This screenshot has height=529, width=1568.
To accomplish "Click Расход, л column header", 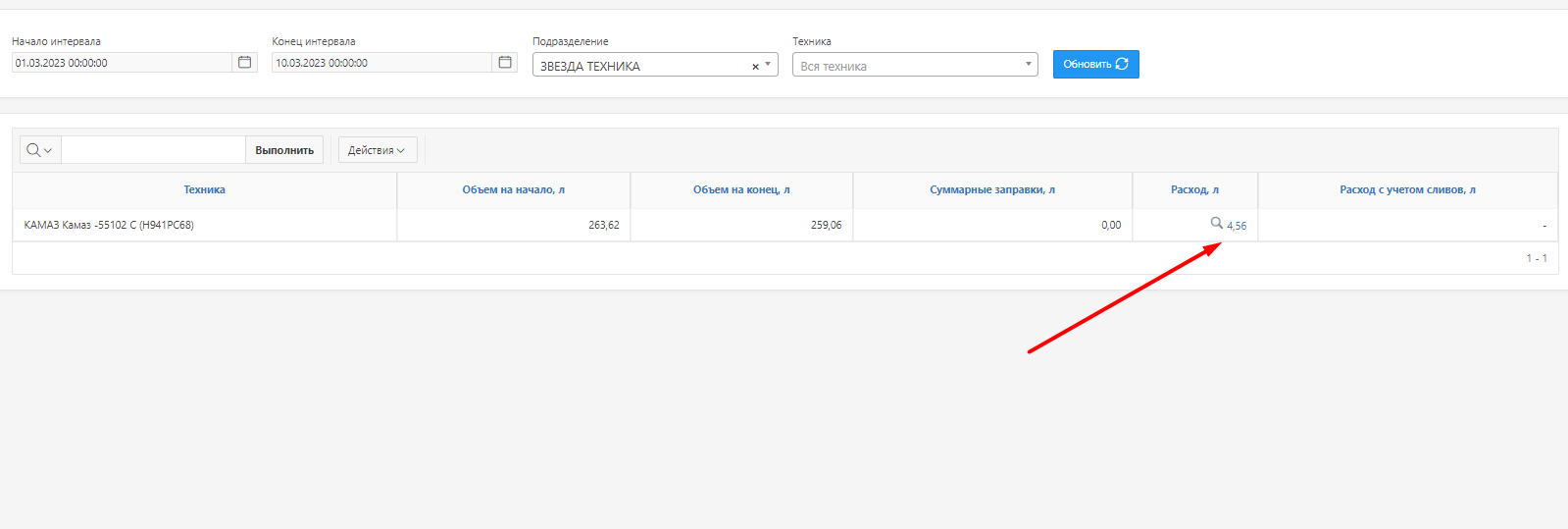I will coord(1194,190).
